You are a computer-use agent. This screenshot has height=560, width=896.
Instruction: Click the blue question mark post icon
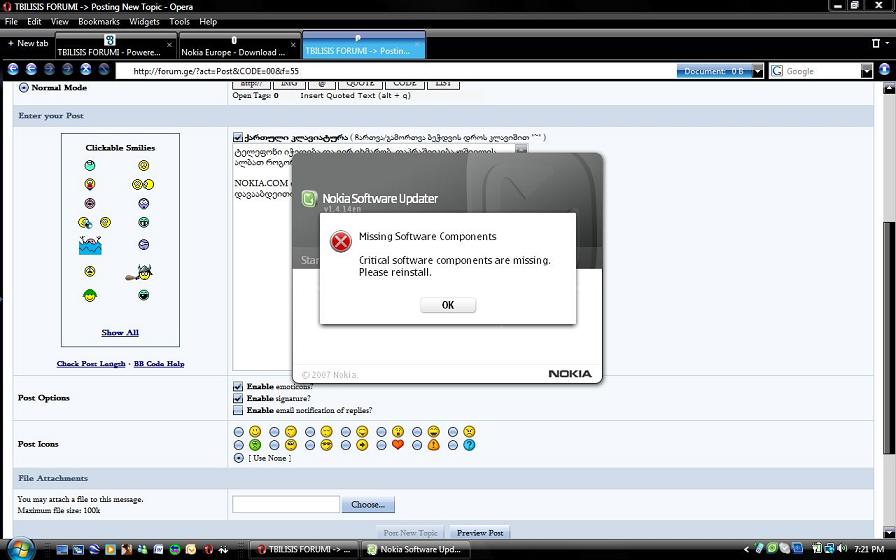pos(469,445)
